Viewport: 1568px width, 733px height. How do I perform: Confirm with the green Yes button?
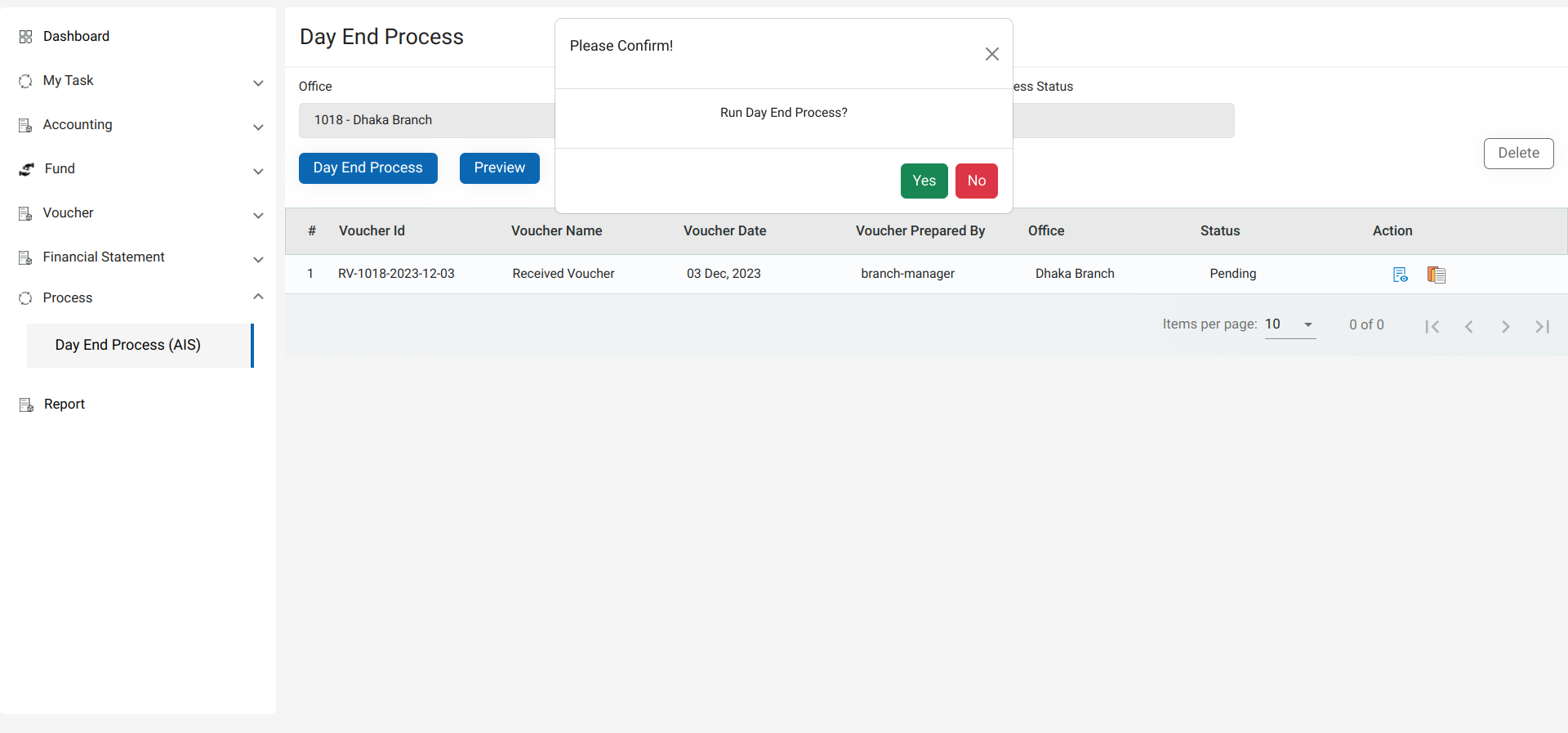[924, 181]
